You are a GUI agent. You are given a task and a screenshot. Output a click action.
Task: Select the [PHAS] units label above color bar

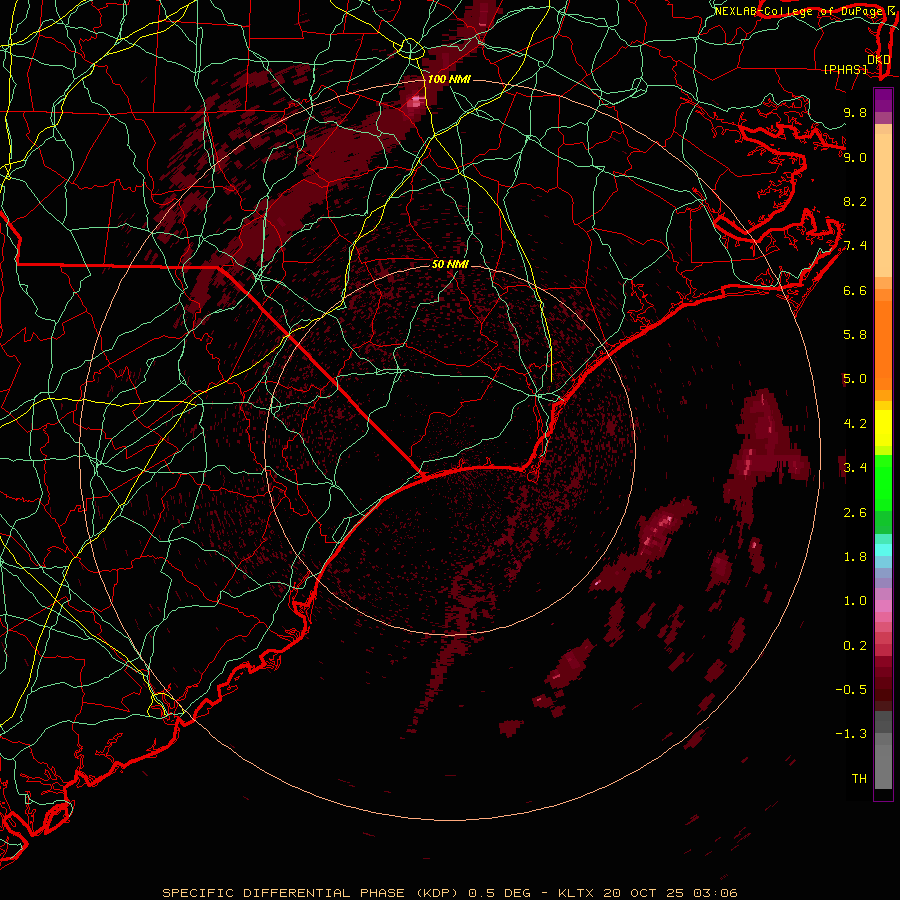click(x=845, y=69)
